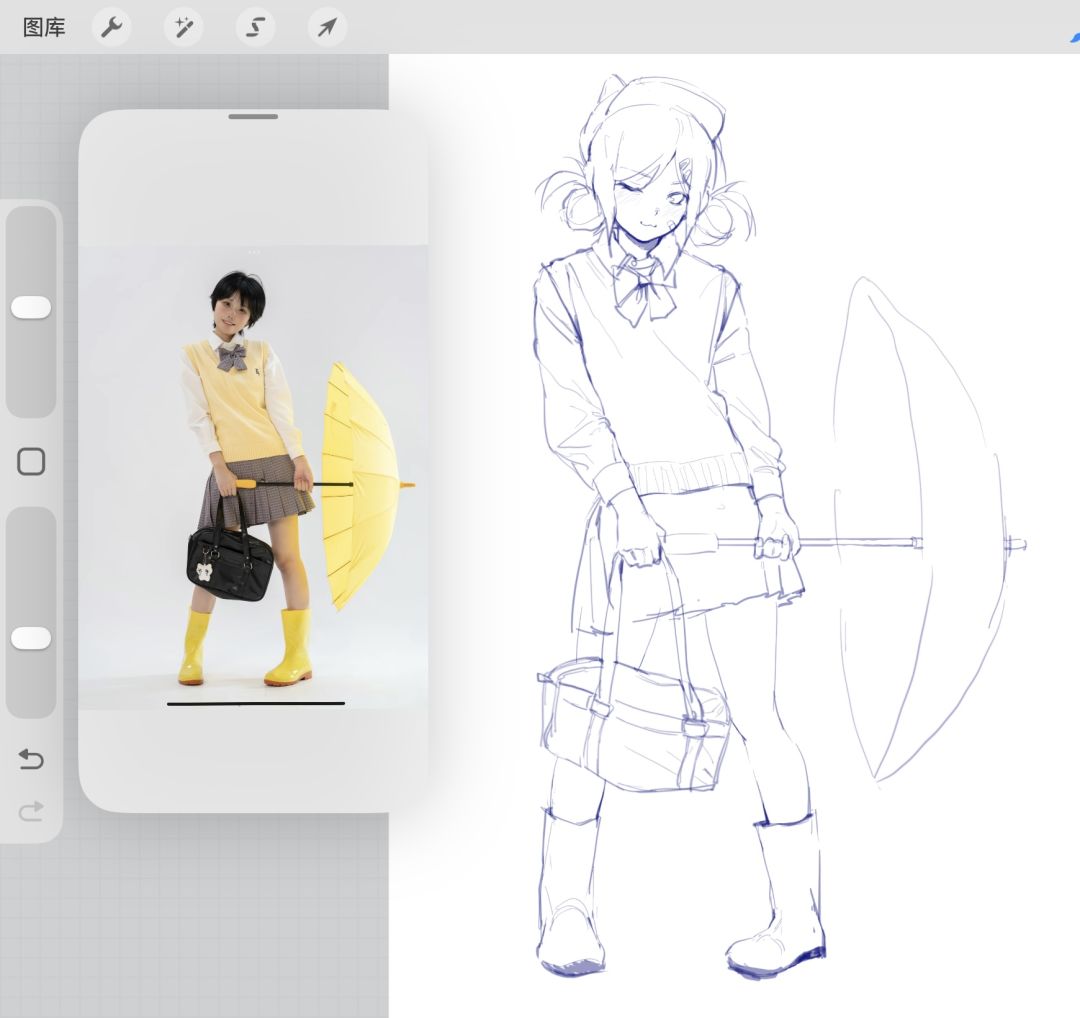Undo the last stroke

(x=31, y=759)
